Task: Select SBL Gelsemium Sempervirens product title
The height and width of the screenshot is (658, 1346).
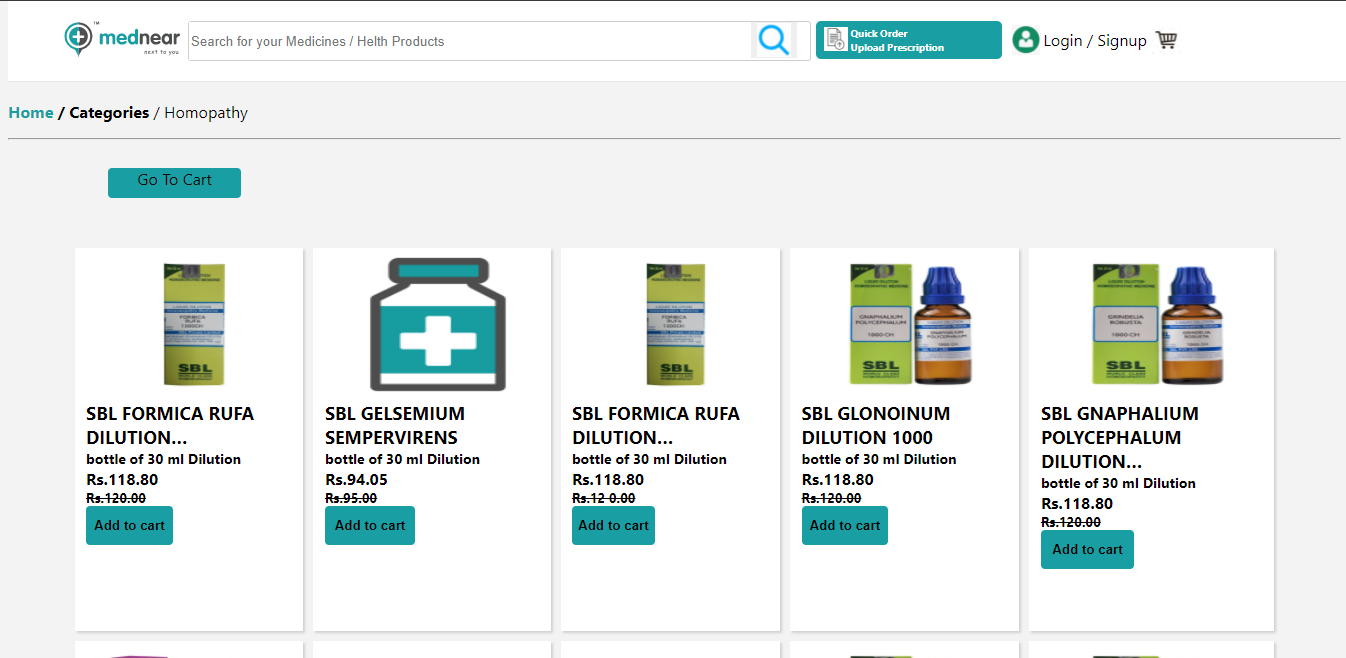Action: [395, 425]
